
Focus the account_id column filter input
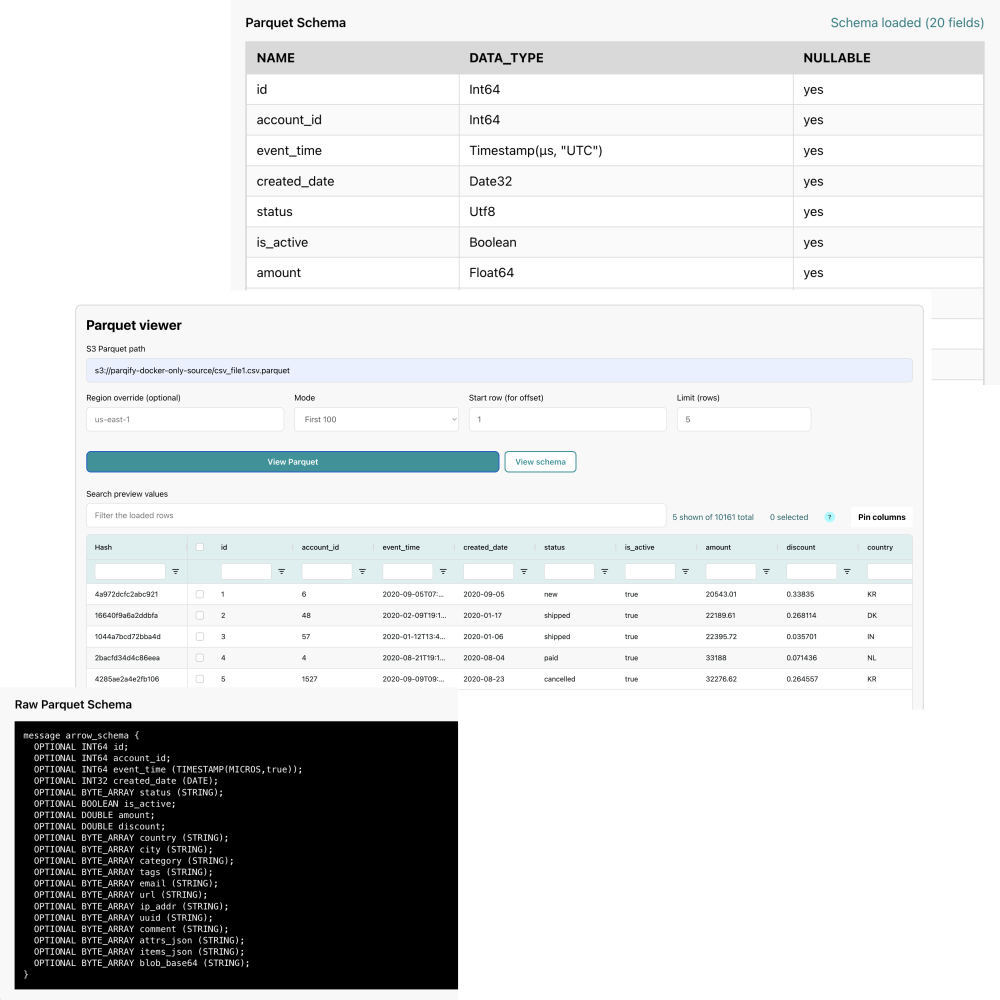click(x=327, y=571)
